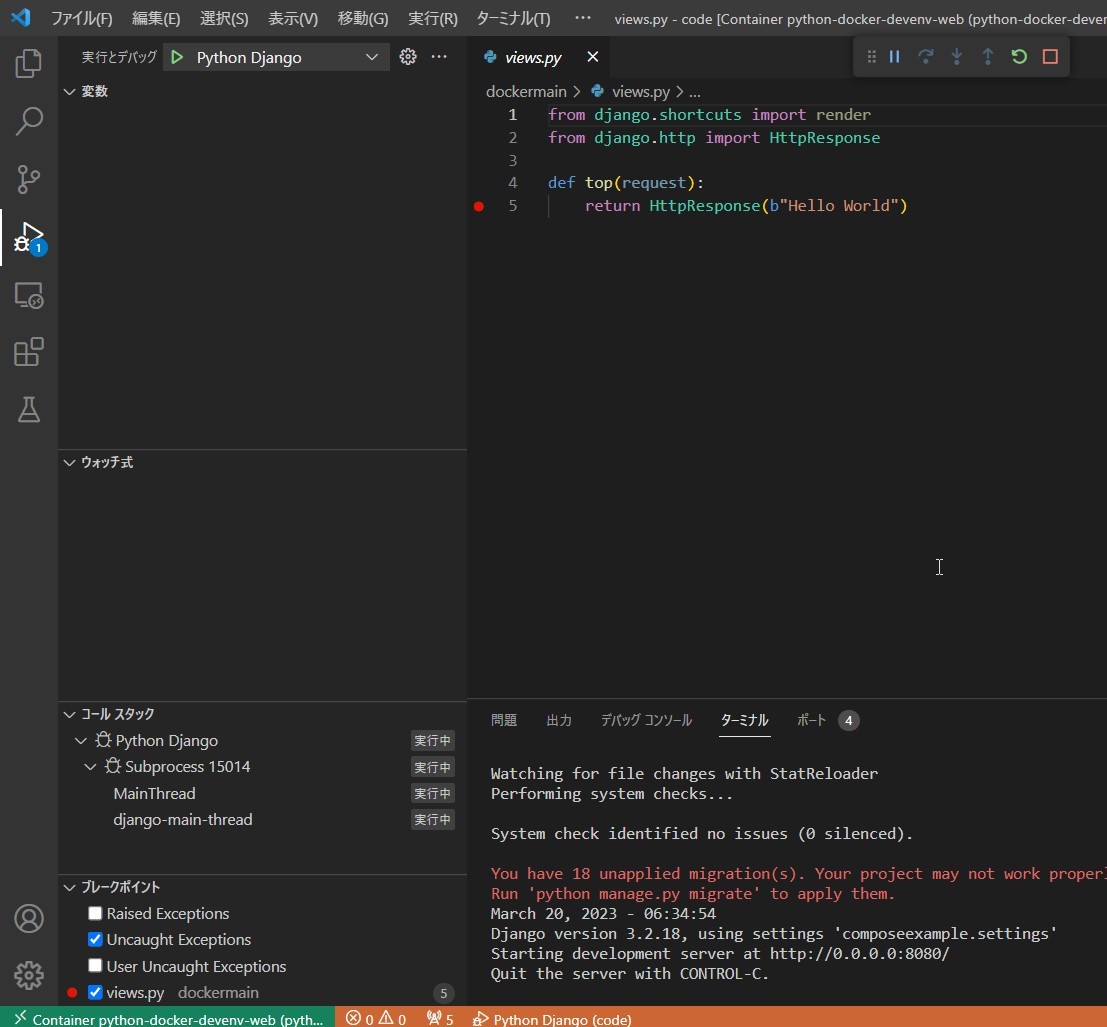Image resolution: width=1107 pixels, height=1027 pixels.
Task: Restart the Python Django debug session
Action: pyautogui.click(x=1019, y=56)
